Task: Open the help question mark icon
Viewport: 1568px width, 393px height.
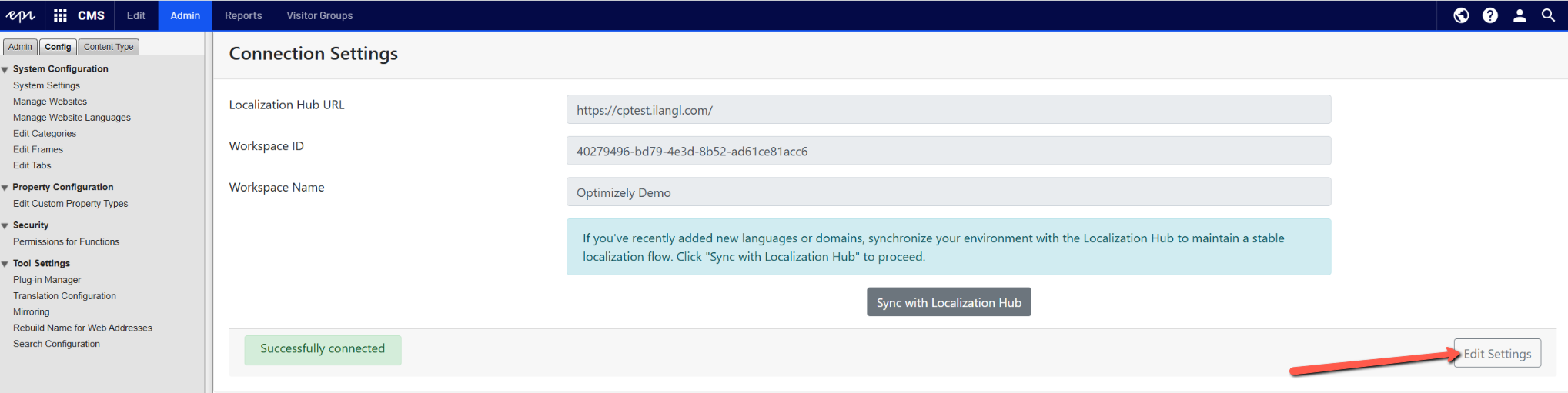Action: pos(1489,15)
